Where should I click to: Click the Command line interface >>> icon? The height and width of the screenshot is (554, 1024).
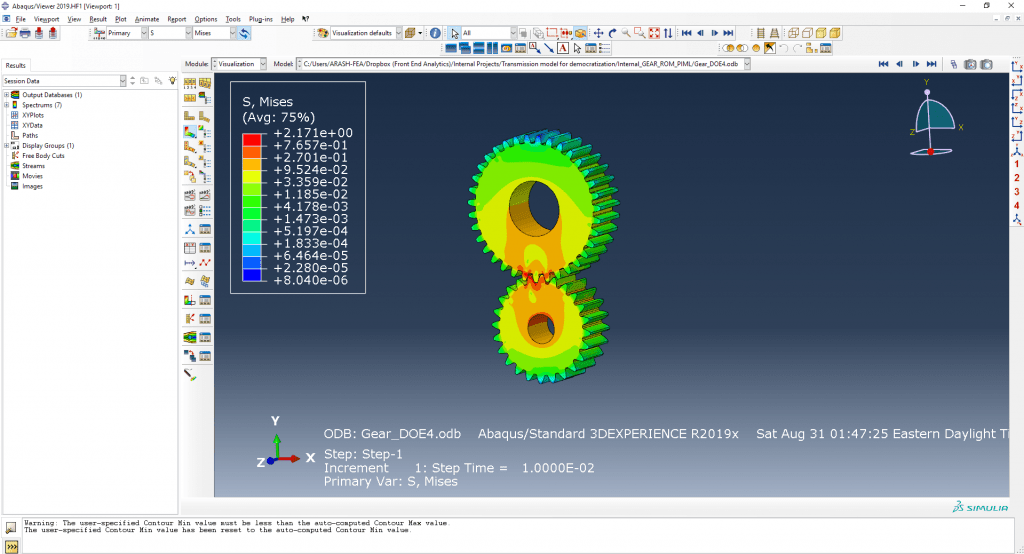click(11, 547)
